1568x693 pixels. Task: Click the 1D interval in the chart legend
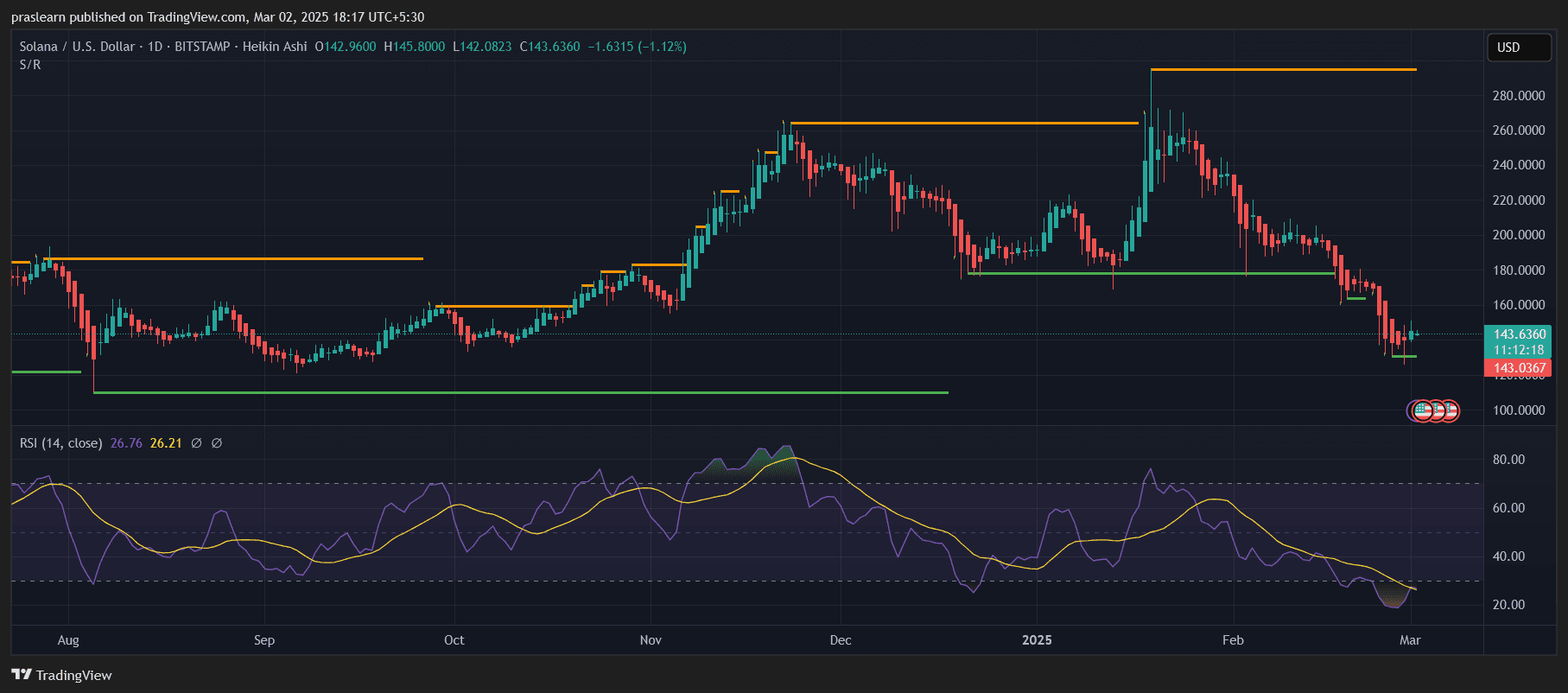coord(155,47)
